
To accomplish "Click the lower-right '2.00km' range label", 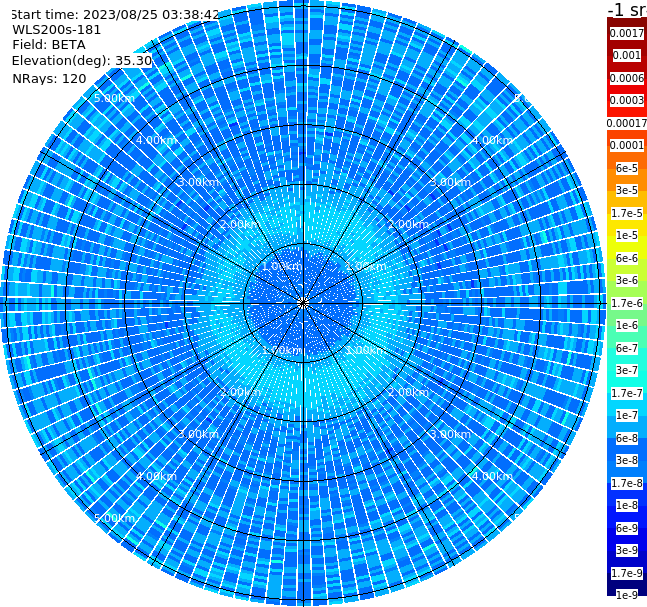I will pyautogui.click(x=409, y=392).
